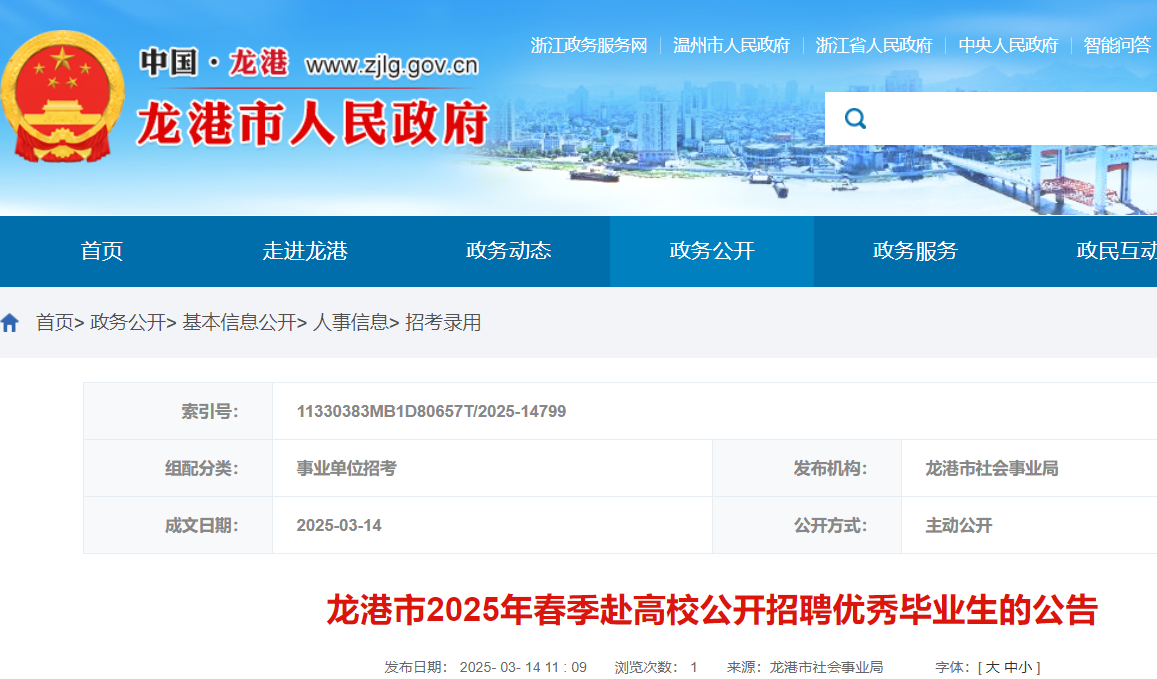
Task: Select 政务公开 navigation tab
Action: tap(712, 251)
